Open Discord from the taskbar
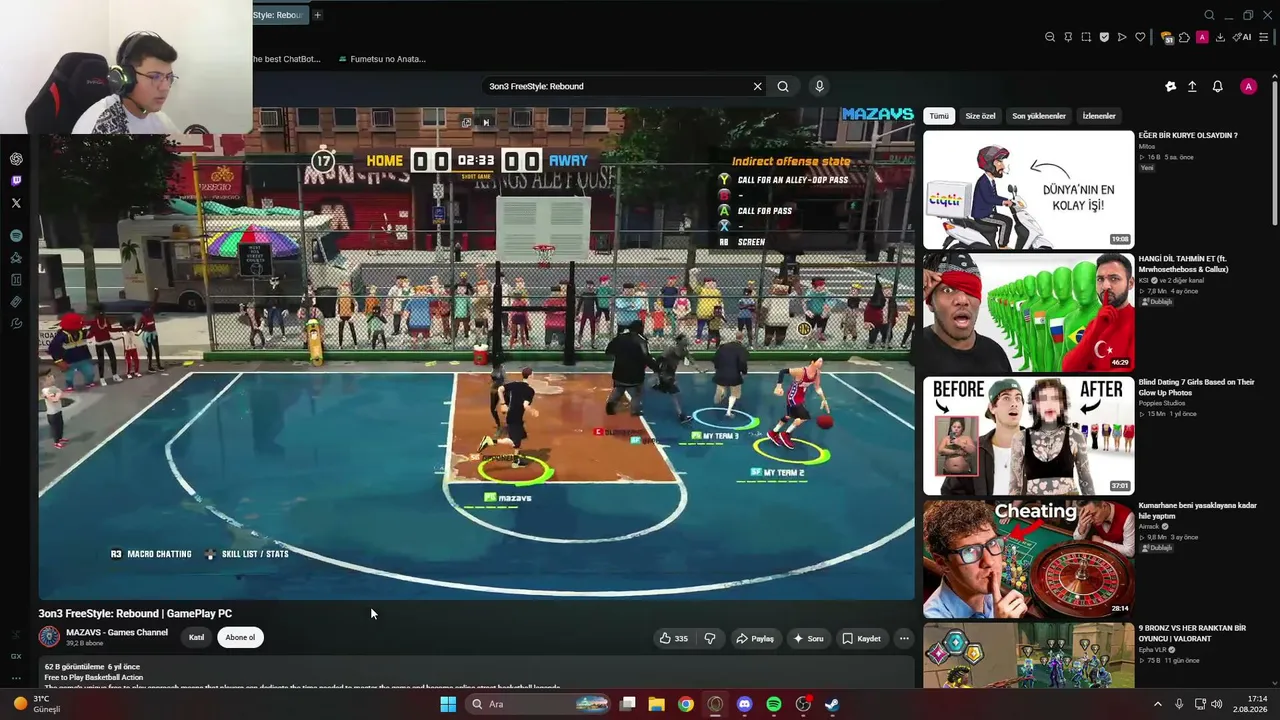 click(x=744, y=704)
